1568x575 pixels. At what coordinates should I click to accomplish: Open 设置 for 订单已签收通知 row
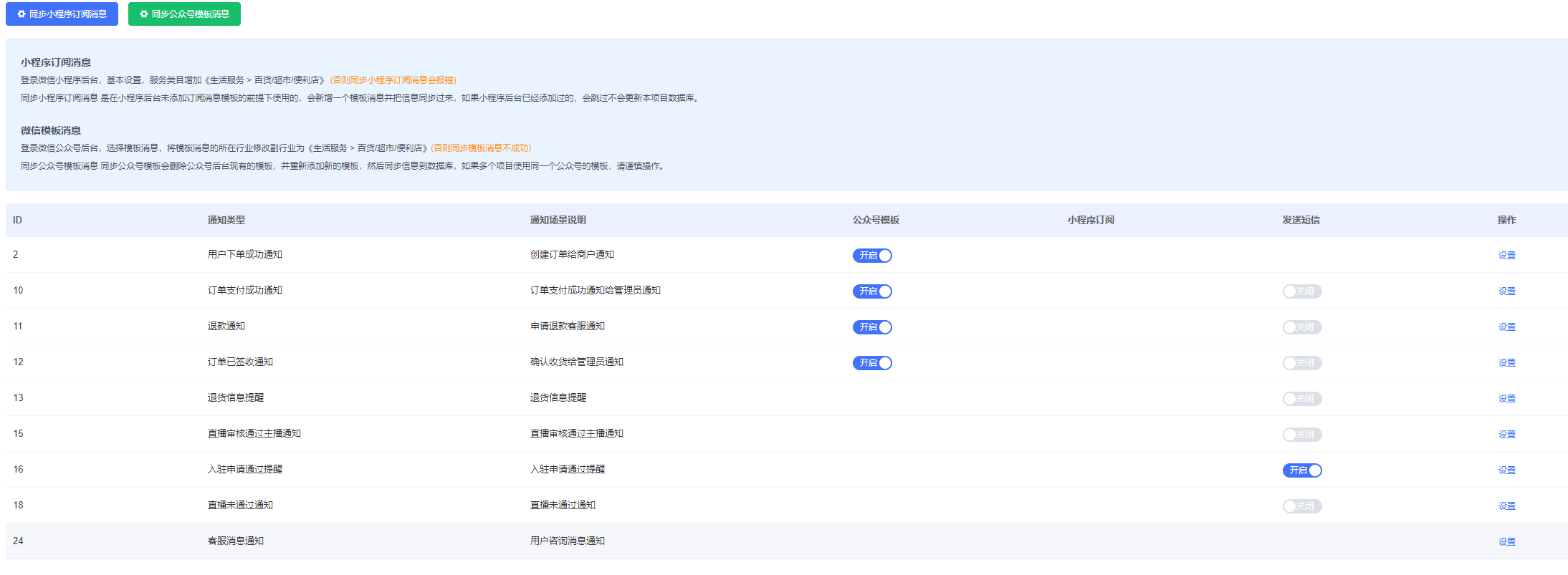pyautogui.click(x=1507, y=363)
